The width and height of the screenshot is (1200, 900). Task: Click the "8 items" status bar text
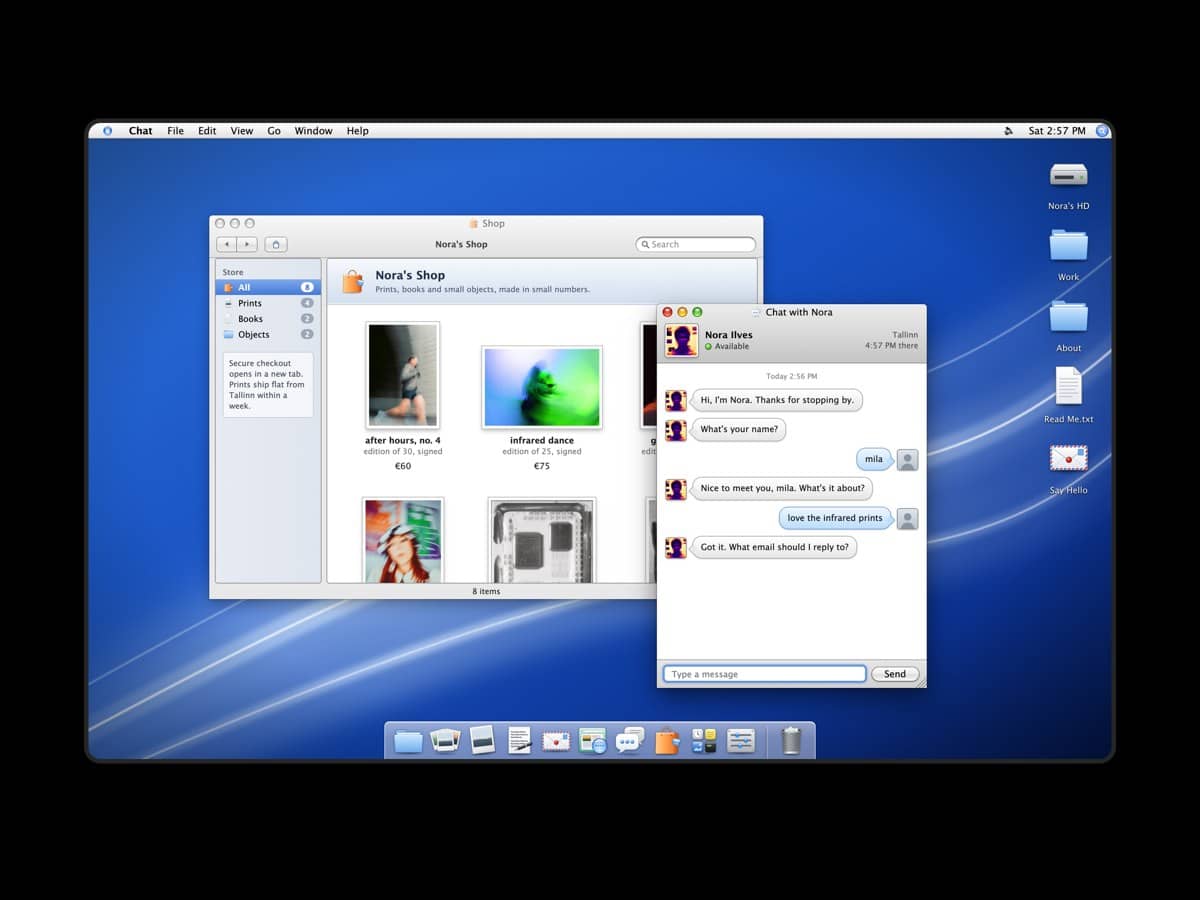[486, 592]
